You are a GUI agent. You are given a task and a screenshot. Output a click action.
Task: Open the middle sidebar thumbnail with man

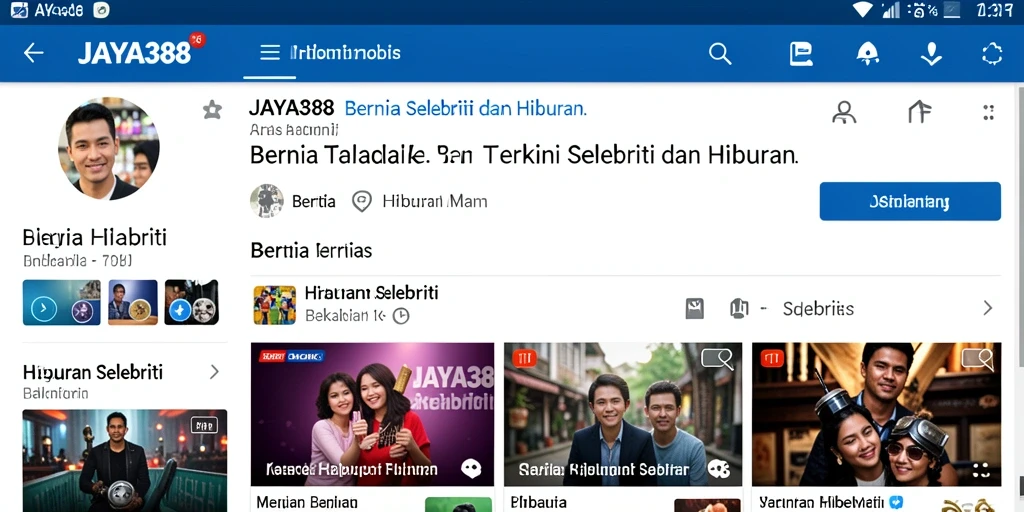click(x=133, y=302)
